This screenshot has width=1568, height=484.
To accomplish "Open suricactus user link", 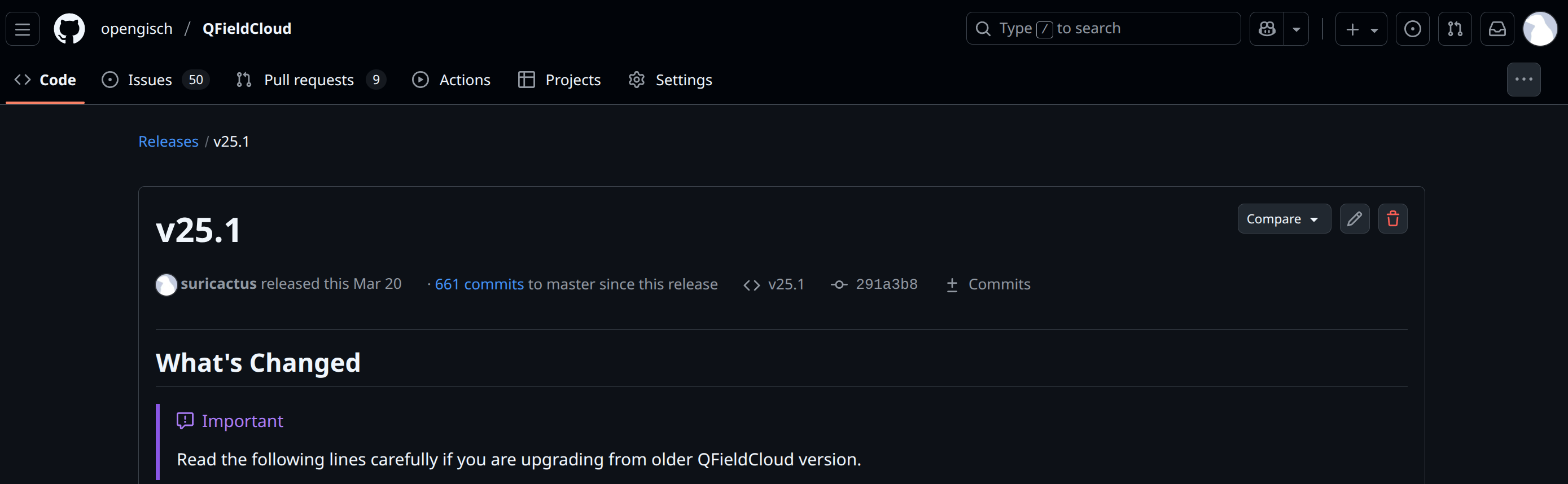I will (x=218, y=284).
